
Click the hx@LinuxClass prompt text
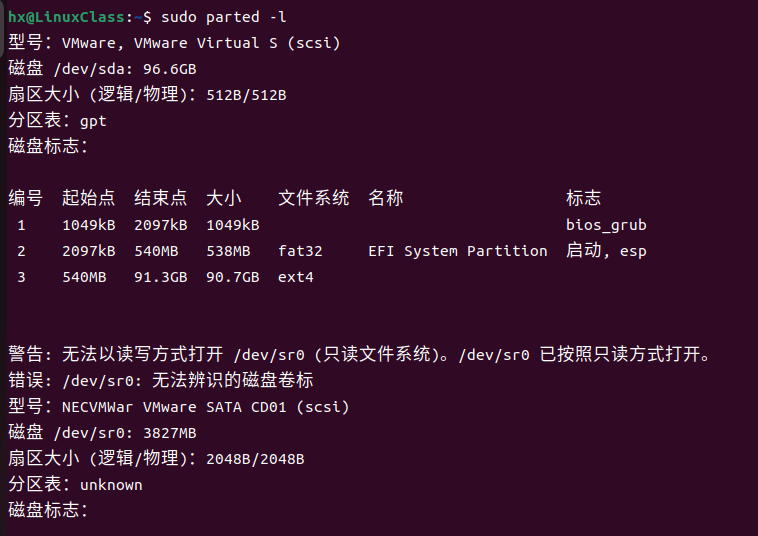[66, 17]
